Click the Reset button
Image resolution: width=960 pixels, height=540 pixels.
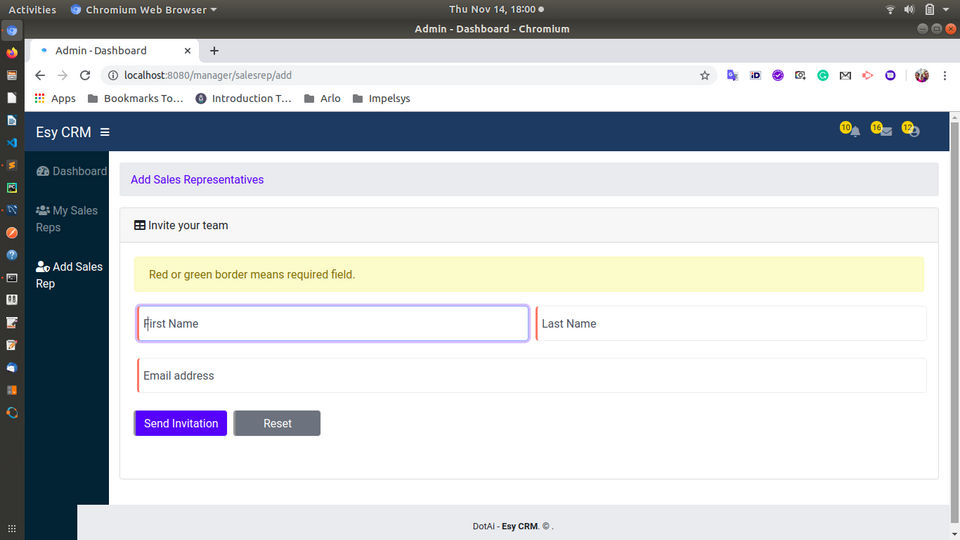coord(277,423)
